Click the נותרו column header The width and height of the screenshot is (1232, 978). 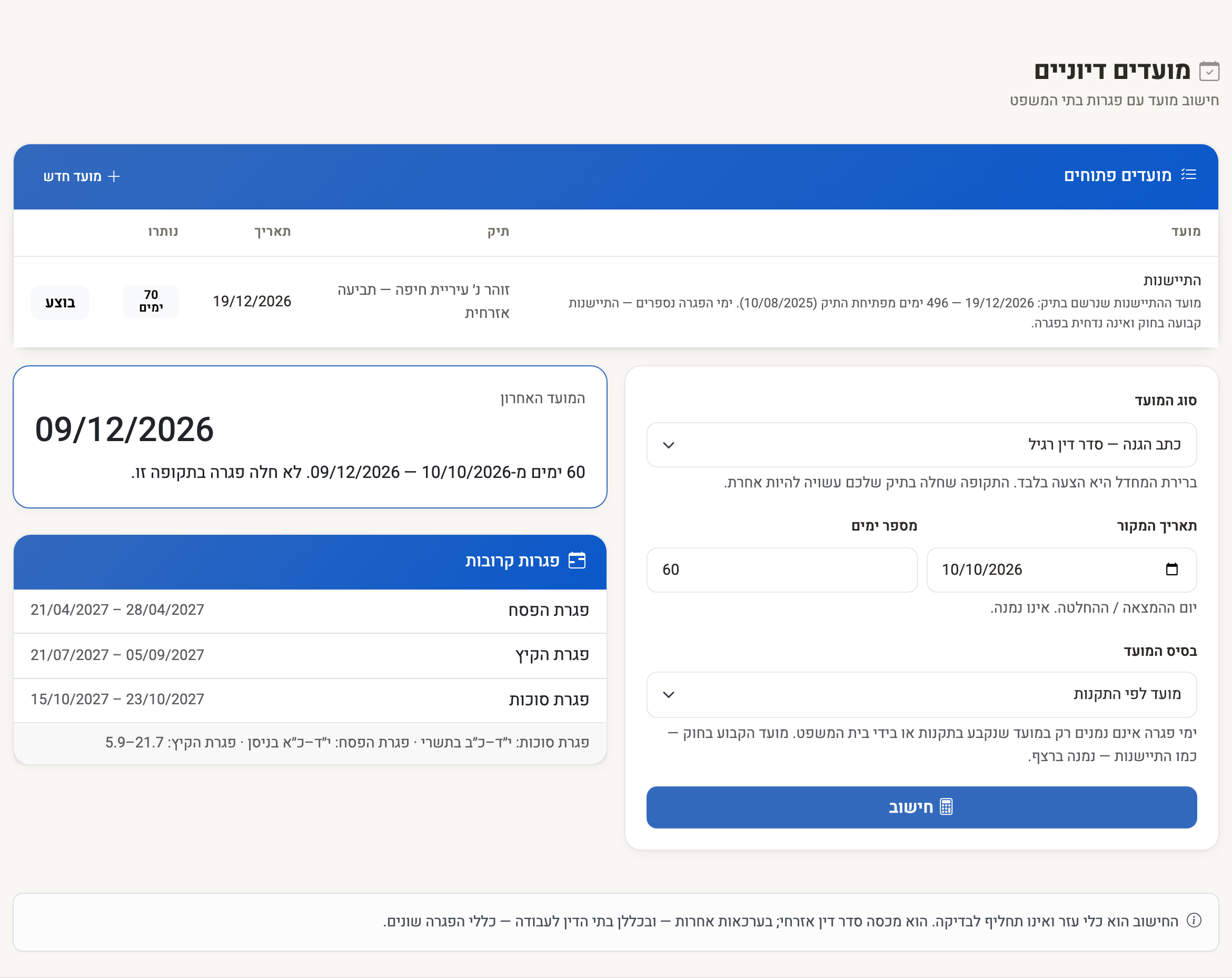(163, 232)
